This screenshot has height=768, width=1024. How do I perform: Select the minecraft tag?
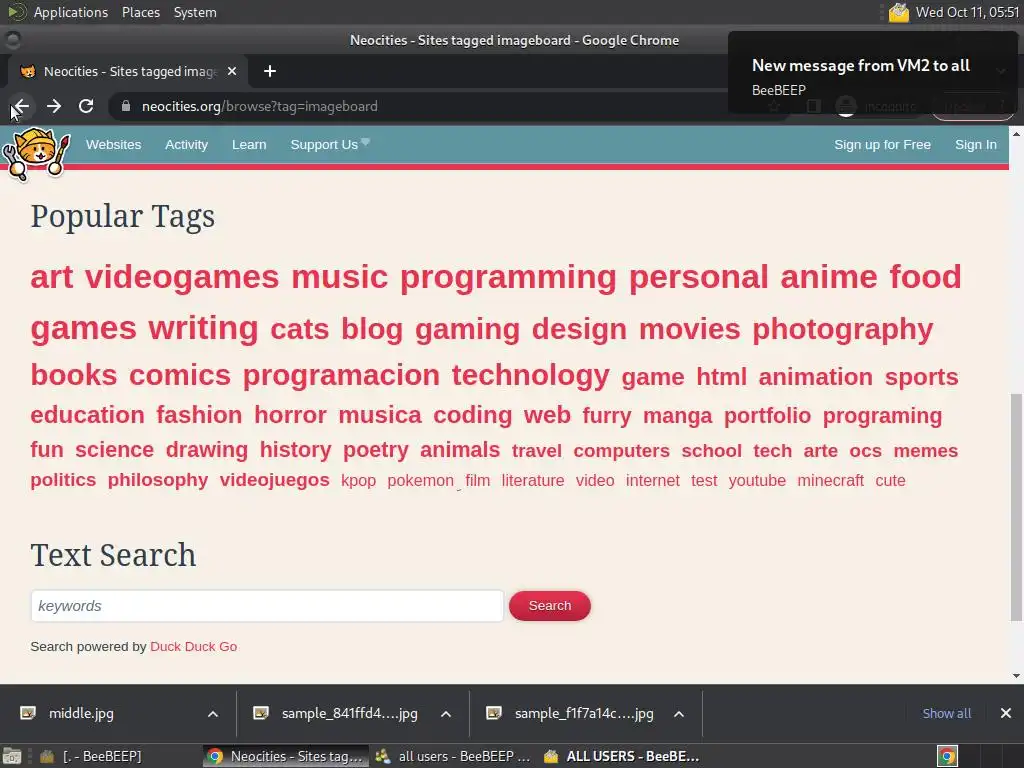pos(830,481)
